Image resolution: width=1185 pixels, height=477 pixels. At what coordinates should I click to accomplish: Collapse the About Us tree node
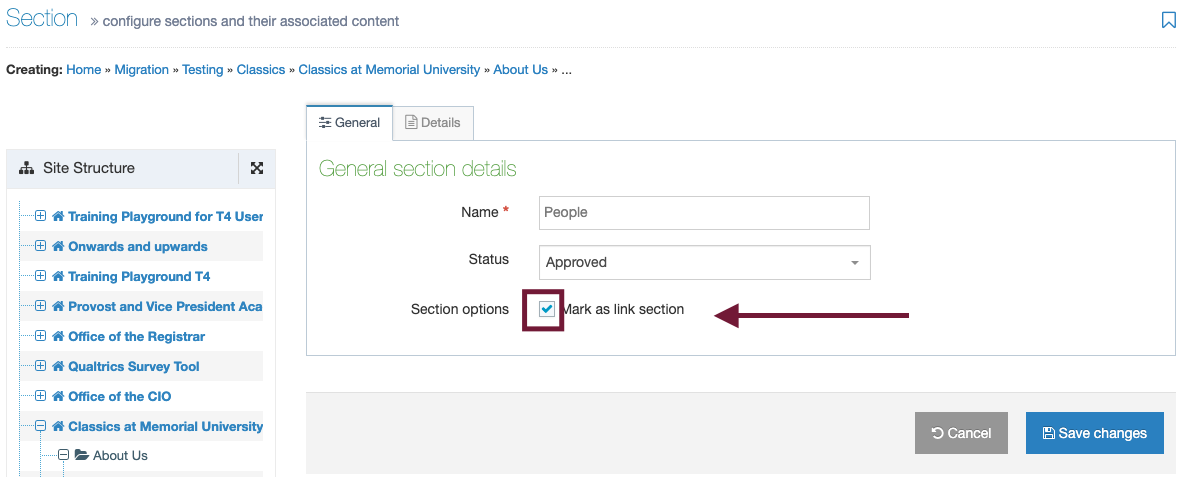63,455
